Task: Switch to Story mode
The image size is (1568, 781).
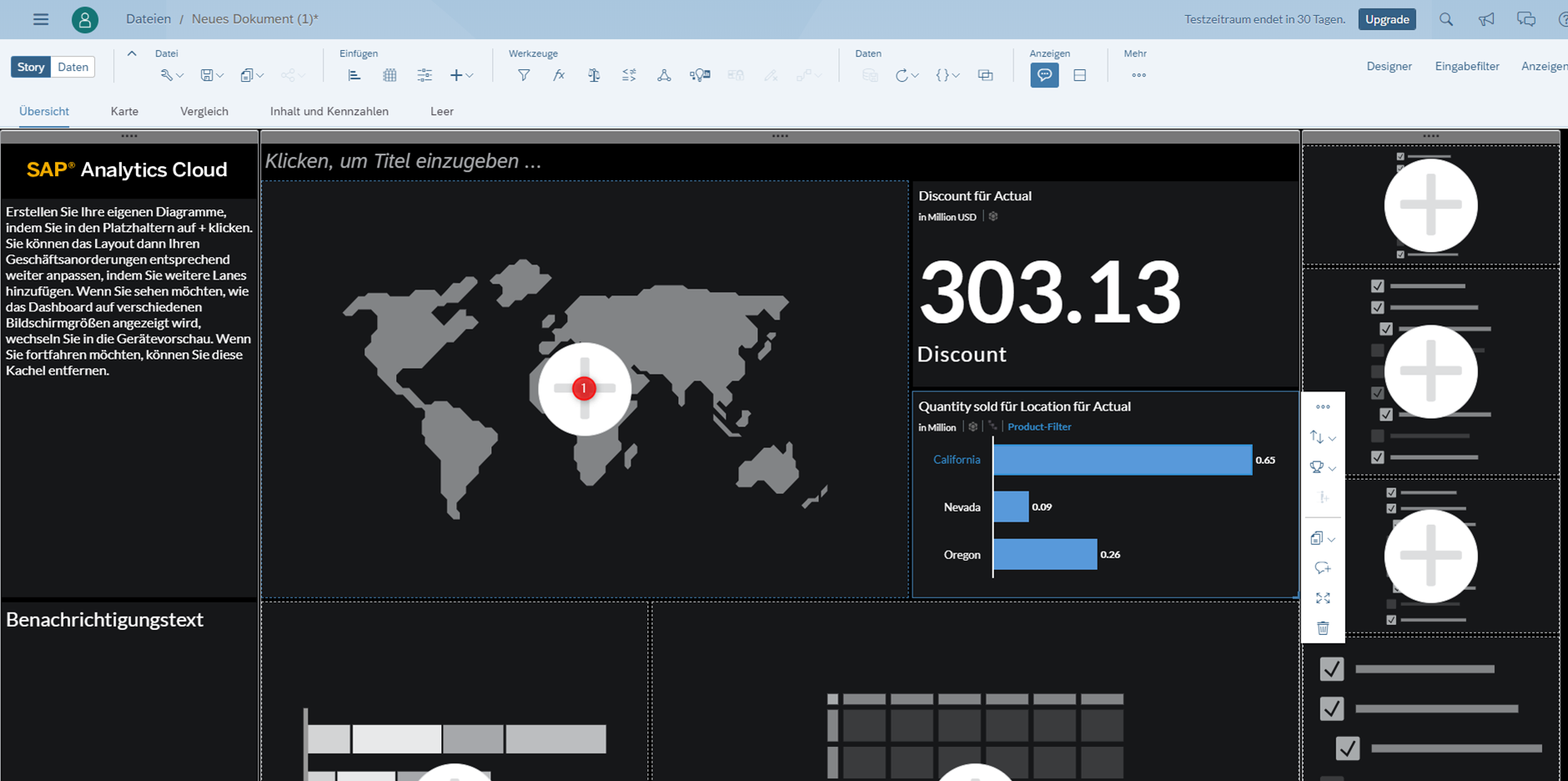Action: coord(31,67)
